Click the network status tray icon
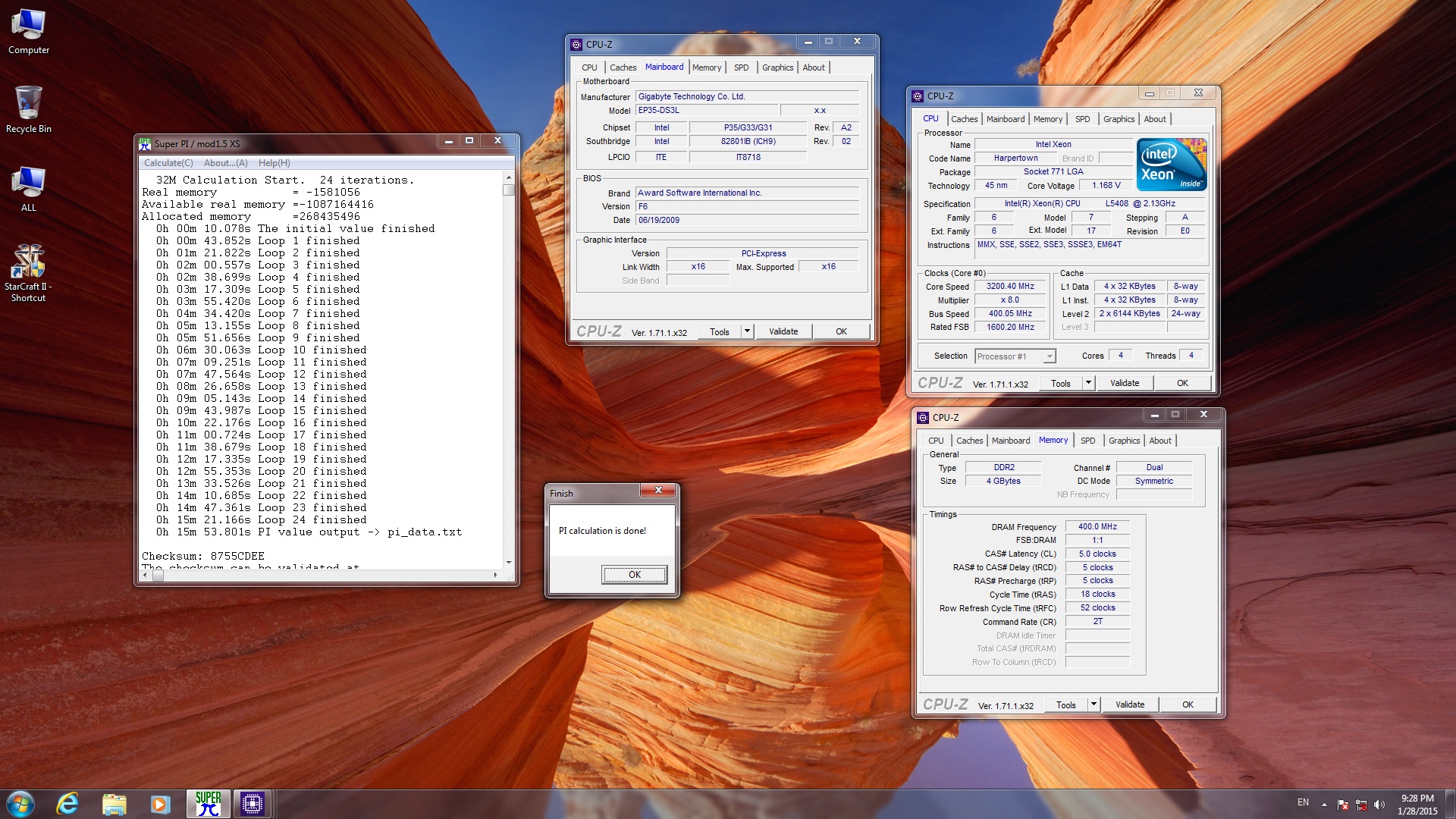 pyautogui.click(x=1361, y=805)
